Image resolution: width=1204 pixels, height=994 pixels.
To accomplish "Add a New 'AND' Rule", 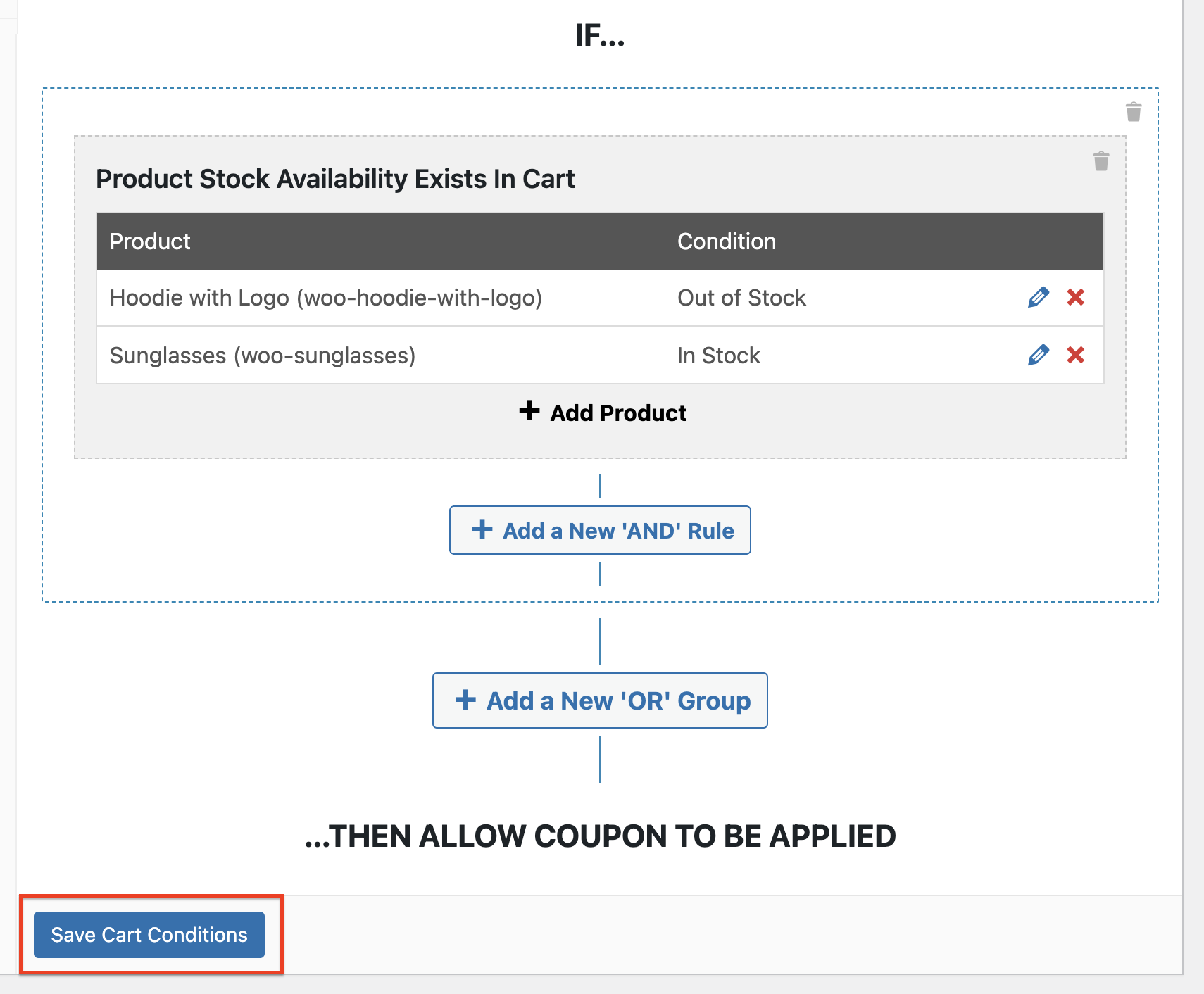I will (x=600, y=530).
